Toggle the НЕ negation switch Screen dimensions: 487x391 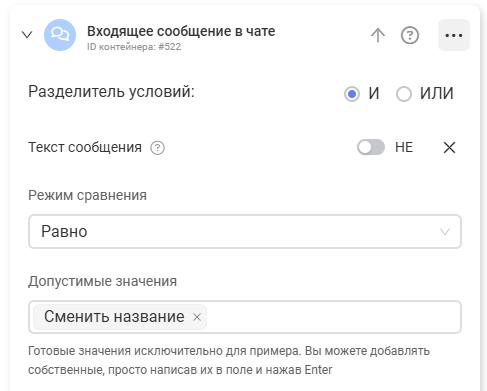(x=371, y=147)
